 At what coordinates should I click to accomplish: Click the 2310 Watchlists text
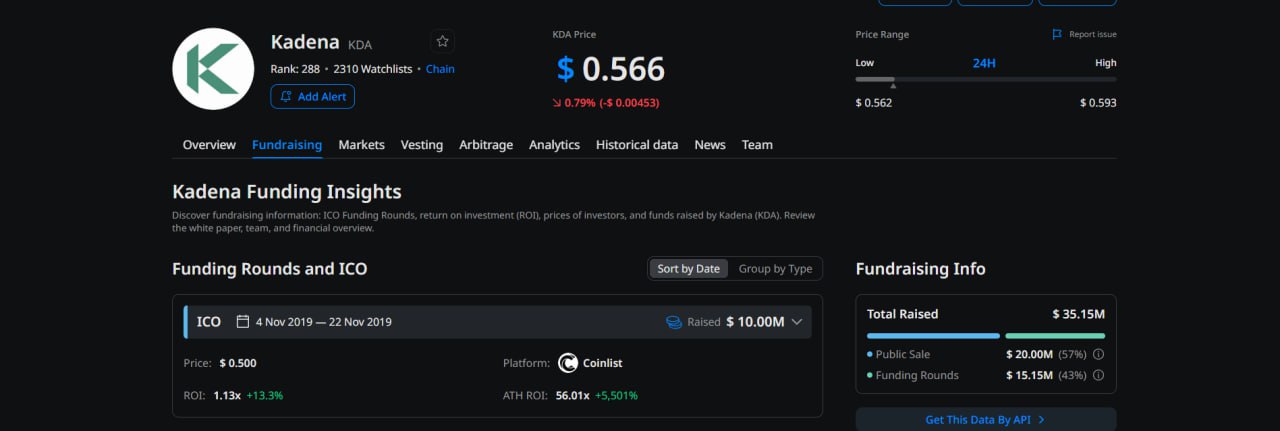pos(372,69)
